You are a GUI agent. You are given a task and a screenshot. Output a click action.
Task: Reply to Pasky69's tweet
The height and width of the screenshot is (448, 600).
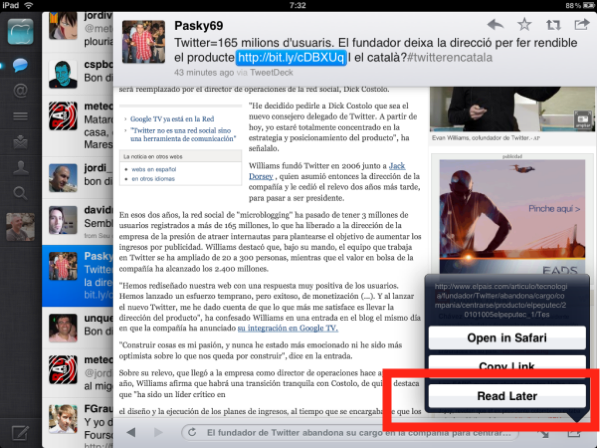coord(495,25)
